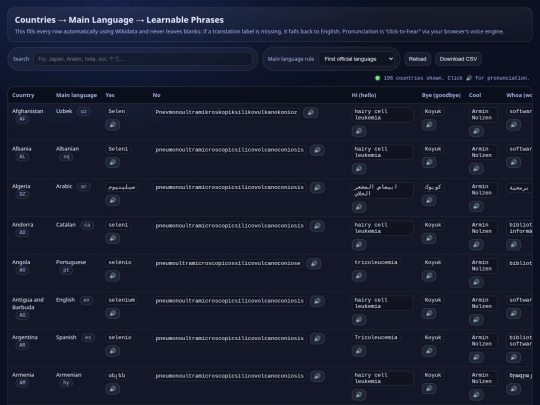Click the Reload button
540x405 pixels.
[x=417, y=59]
